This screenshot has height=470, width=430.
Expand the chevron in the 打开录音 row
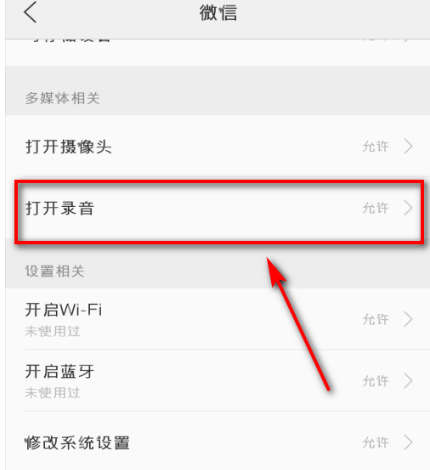408,208
